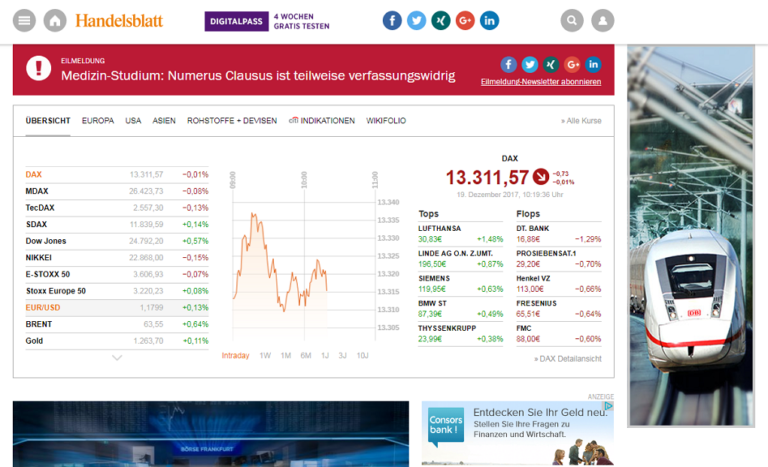768x467 pixels.
Task: Share breaking news on Facebook
Action: pyautogui.click(x=508, y=64)
